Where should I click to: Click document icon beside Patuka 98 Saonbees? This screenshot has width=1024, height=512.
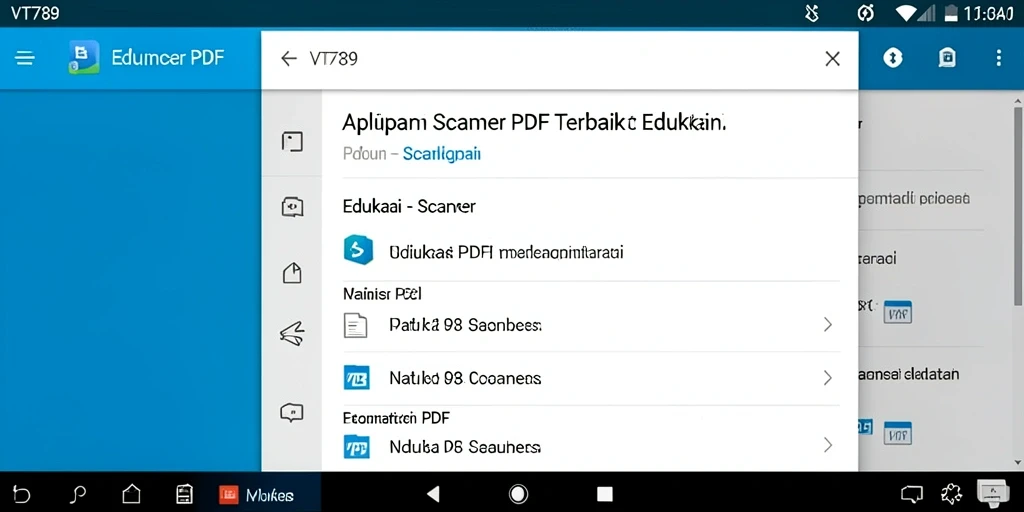click(x=355, y=325)
